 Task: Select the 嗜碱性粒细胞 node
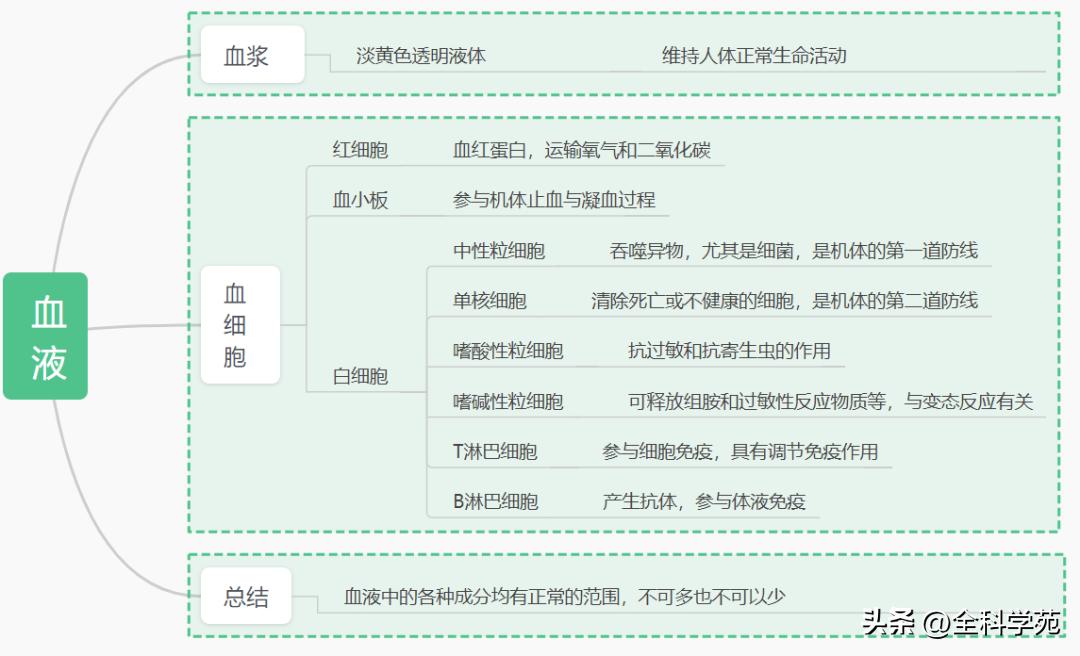point(507,401)
